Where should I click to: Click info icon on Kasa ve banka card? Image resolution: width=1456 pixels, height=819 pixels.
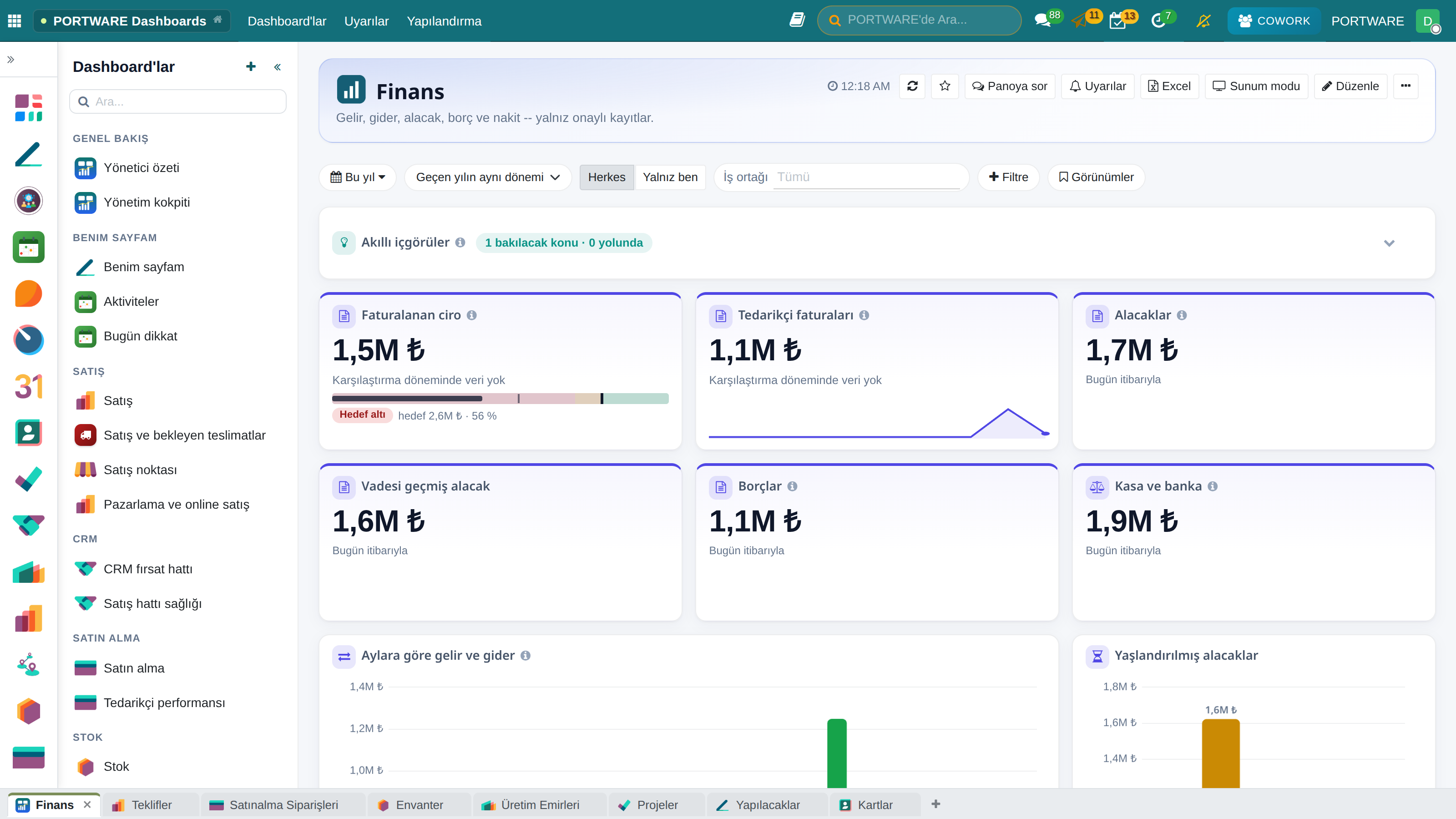(1212, 487)
